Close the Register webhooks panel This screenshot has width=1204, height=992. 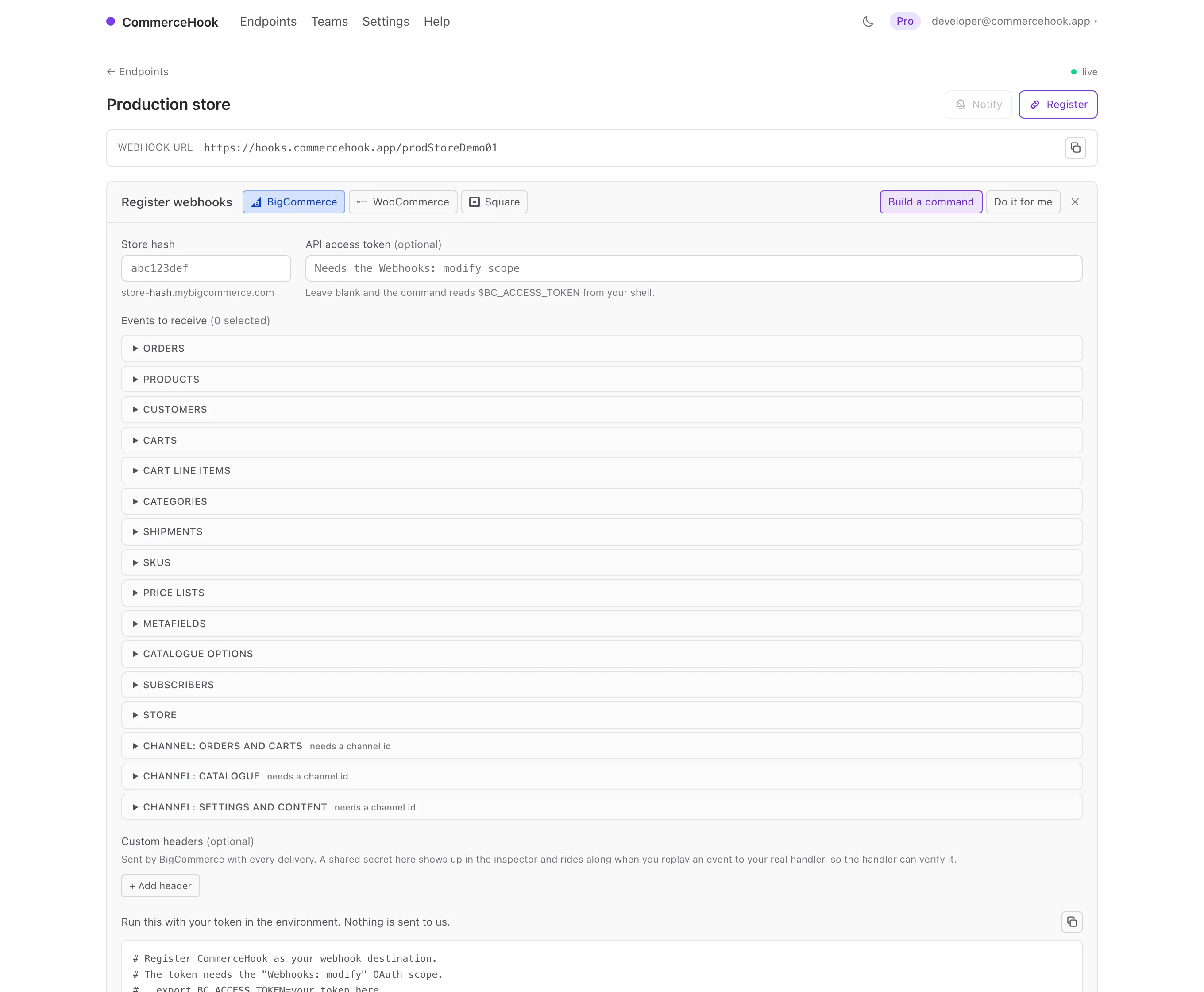[1074, 201]
